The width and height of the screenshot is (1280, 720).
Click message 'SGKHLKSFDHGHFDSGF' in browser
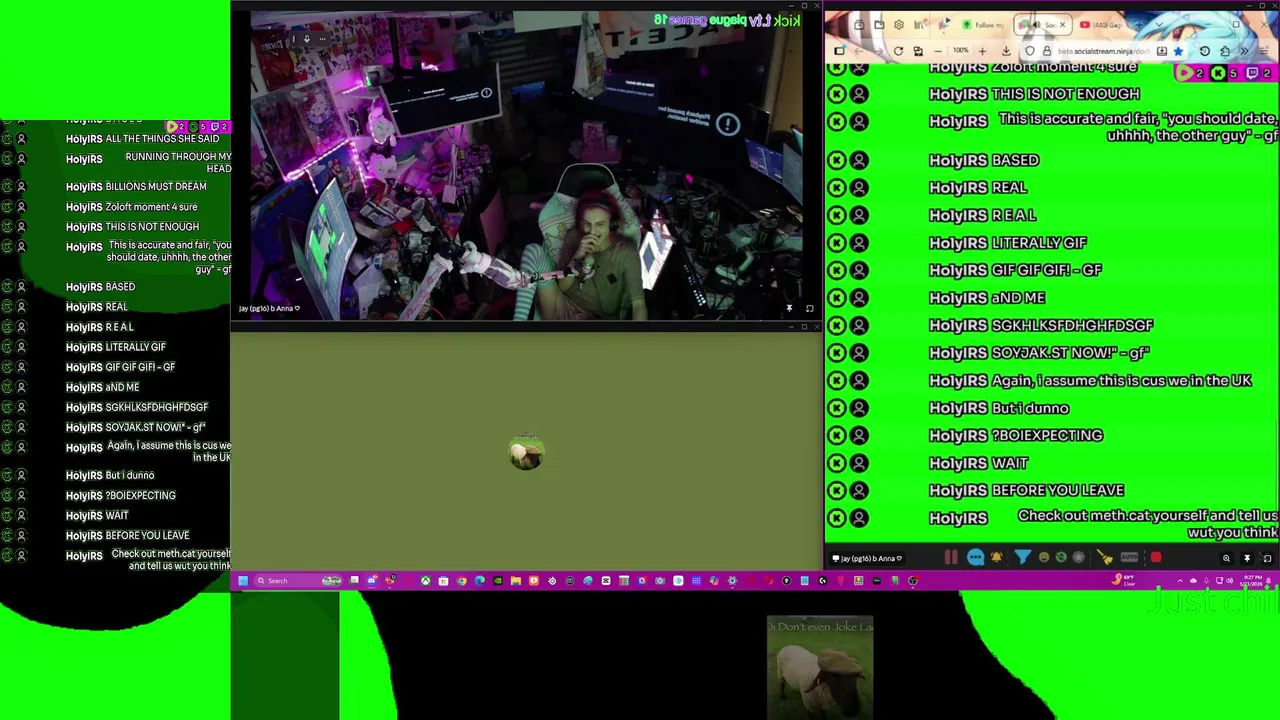(1072, 325)
